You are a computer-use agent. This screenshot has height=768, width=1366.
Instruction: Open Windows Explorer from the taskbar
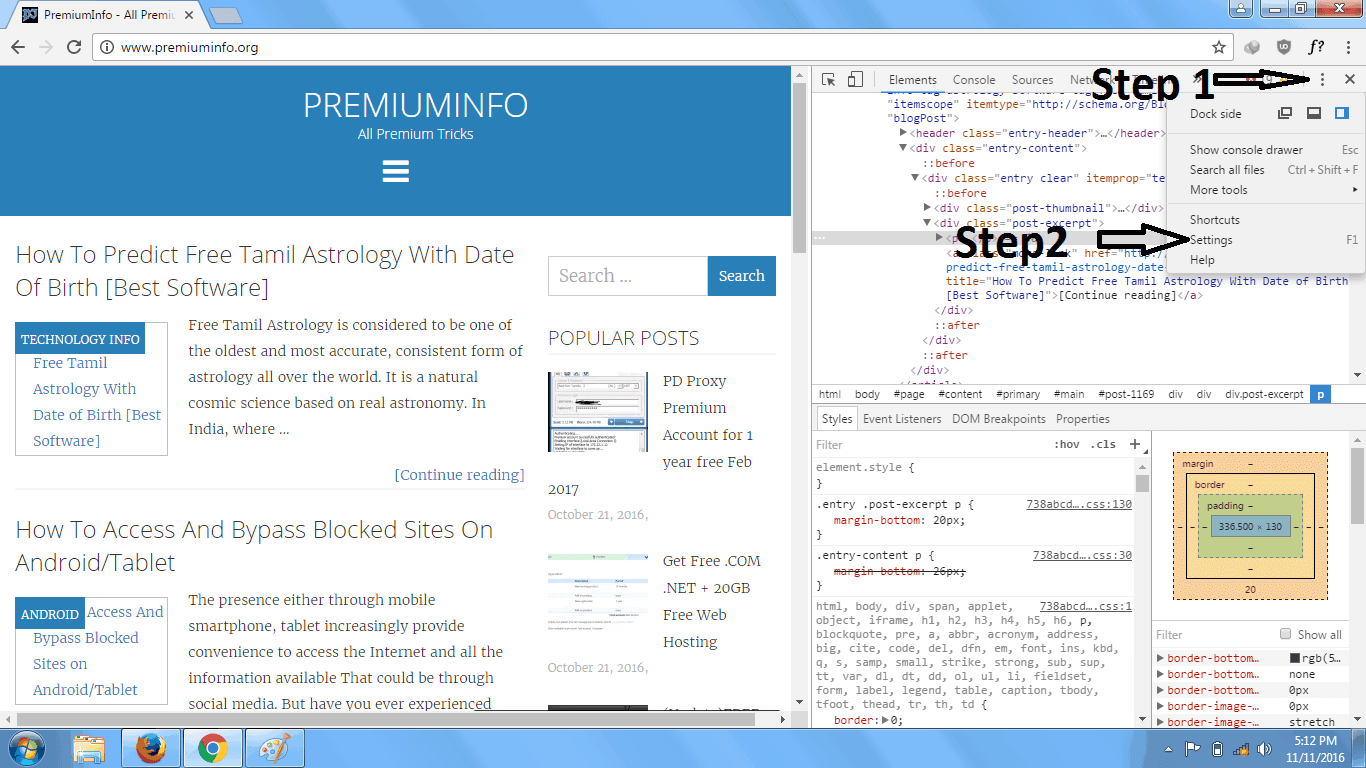point(89,747)
